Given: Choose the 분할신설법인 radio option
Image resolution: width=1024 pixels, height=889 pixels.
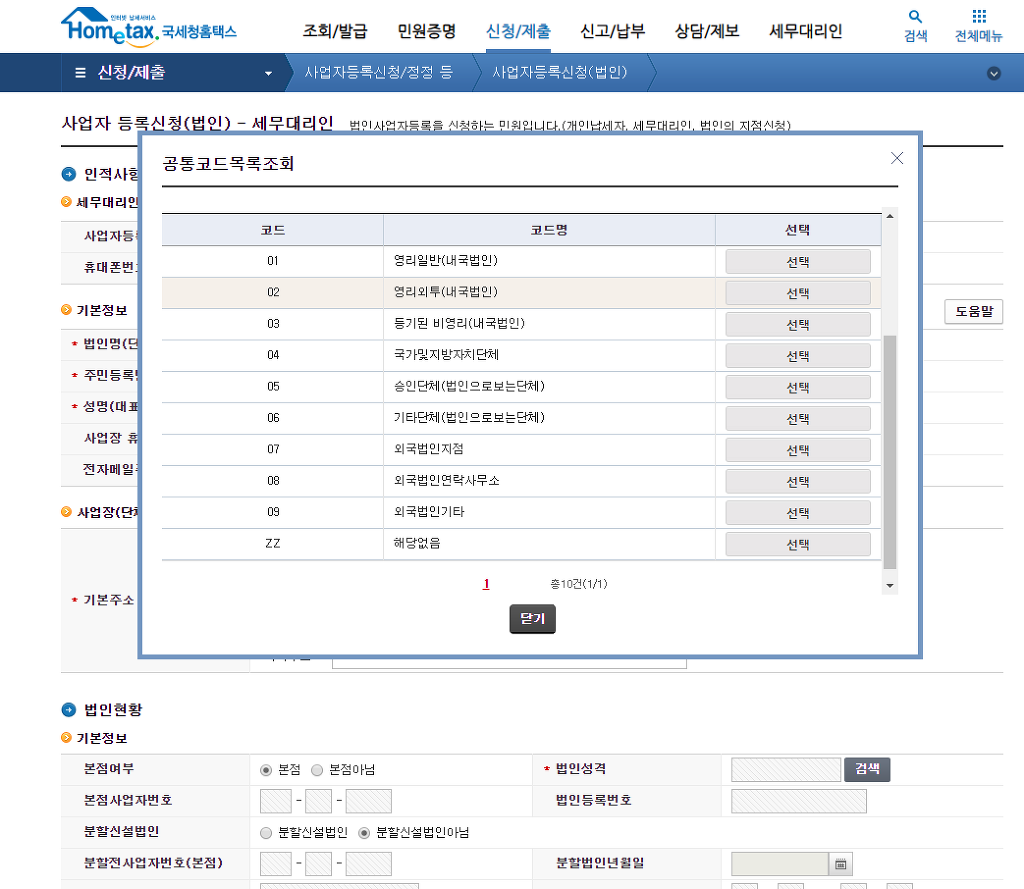Looking at the screenshot, I should click(x=266, y=832).
